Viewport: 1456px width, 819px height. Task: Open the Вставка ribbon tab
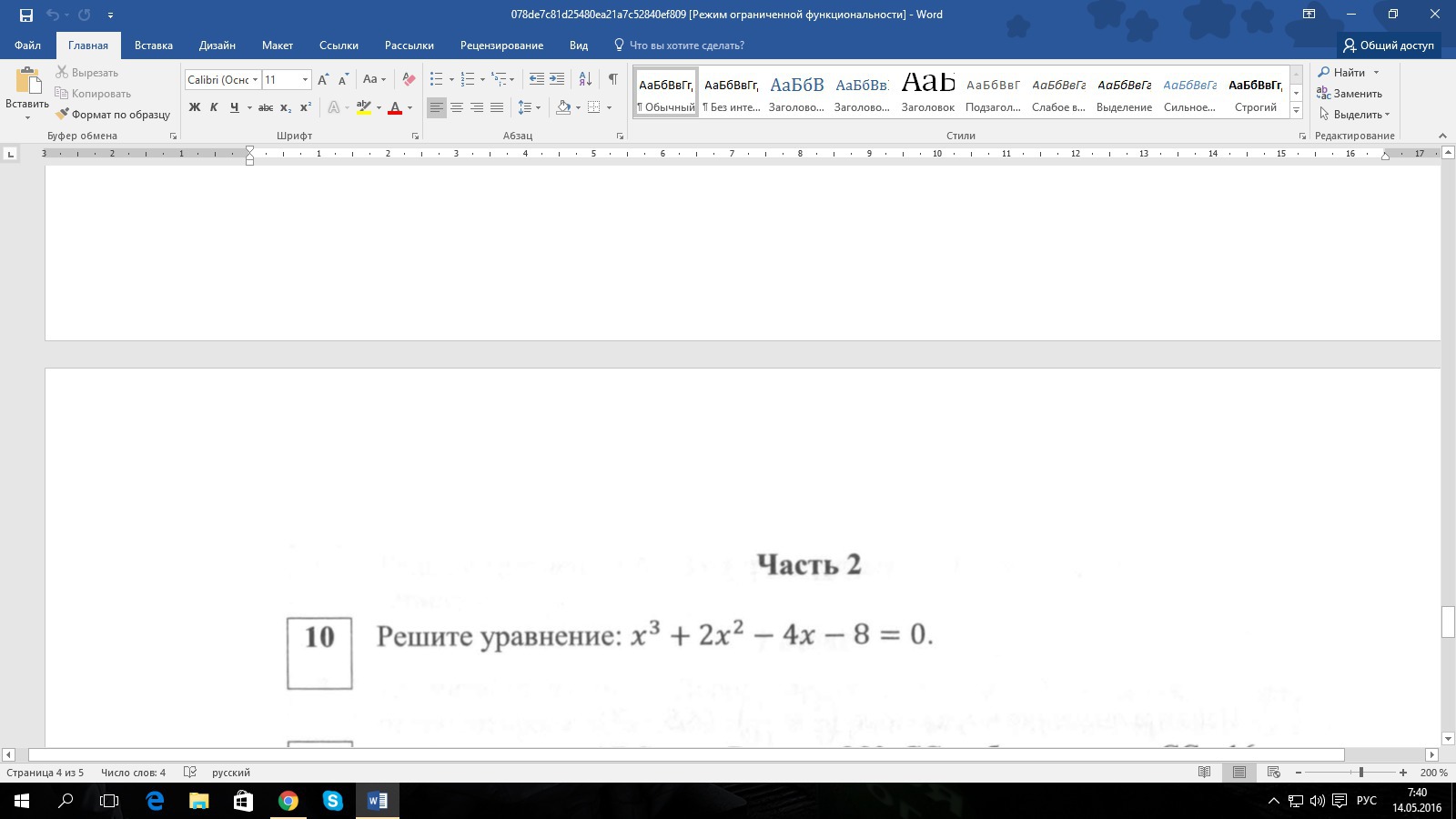tap(153, 45)
